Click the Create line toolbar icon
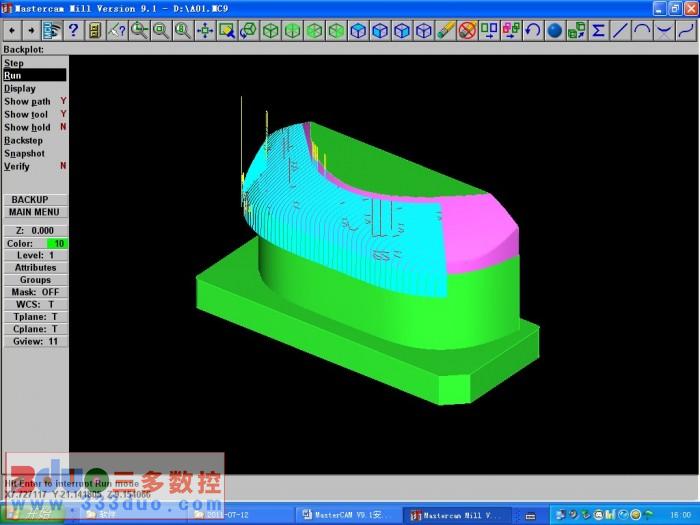 (x=621, y=30)
